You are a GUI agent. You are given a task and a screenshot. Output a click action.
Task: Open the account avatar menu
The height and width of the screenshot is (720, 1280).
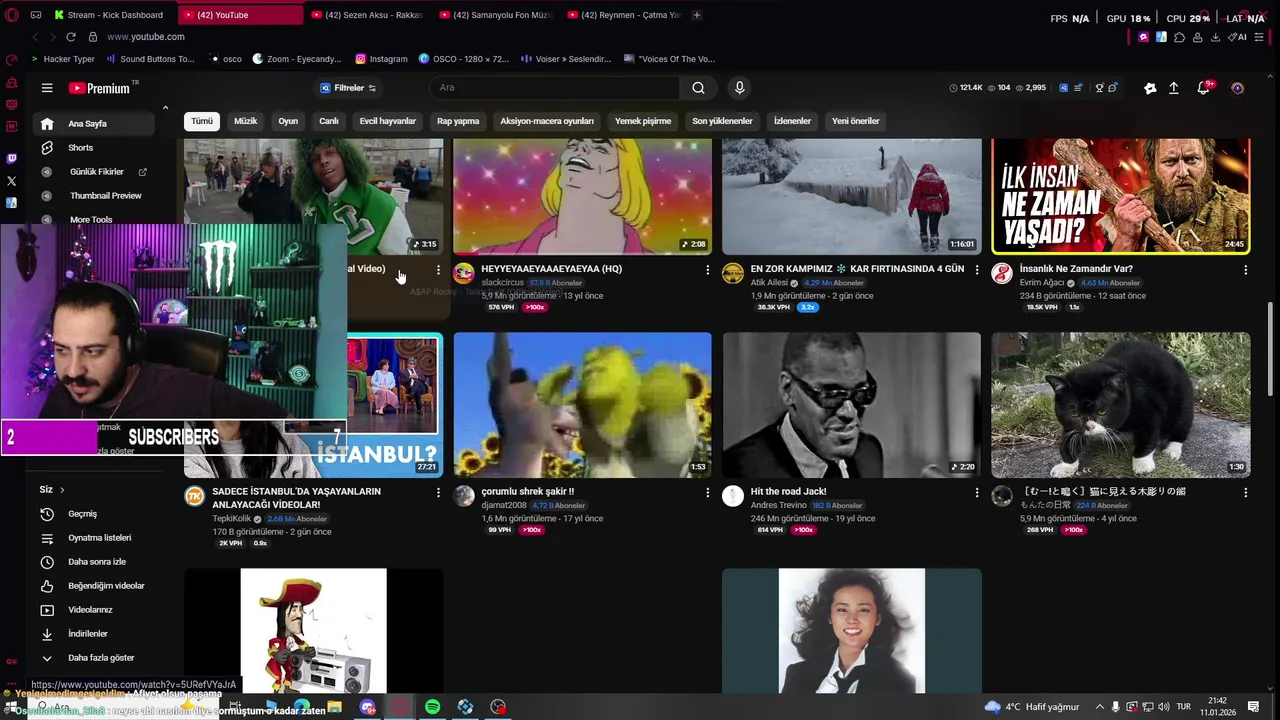pyautogui.click(x=1237, y=88)
